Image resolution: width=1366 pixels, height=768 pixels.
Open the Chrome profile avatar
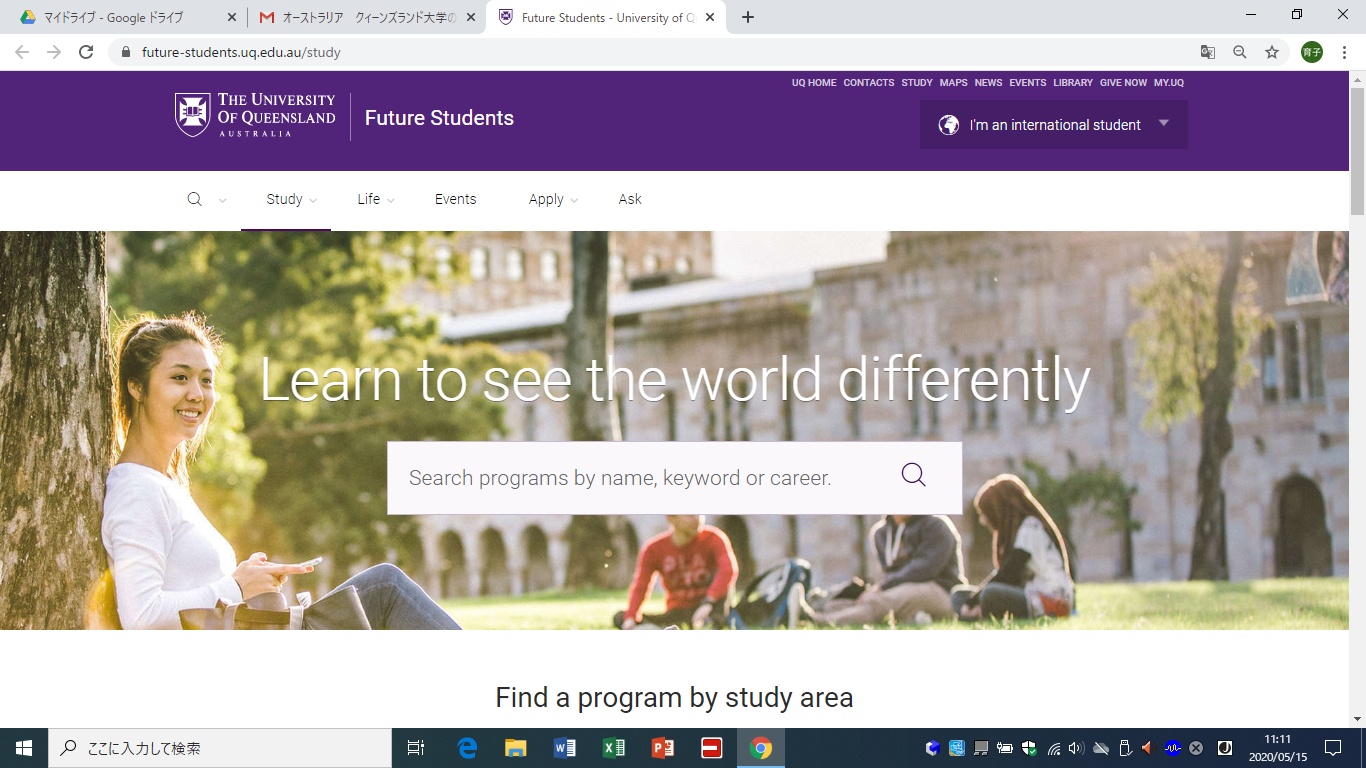tap(1312, 52)
